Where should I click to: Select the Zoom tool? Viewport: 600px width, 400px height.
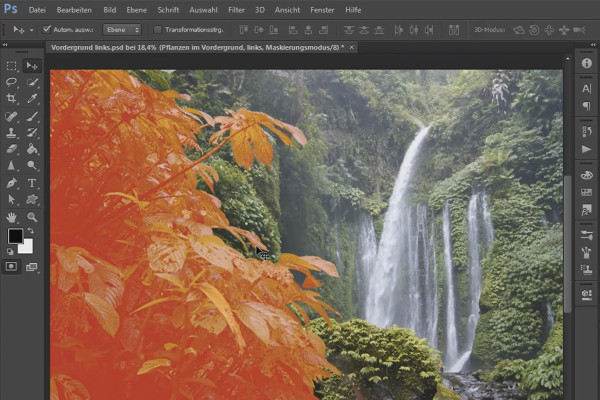[x=32, y=217]
